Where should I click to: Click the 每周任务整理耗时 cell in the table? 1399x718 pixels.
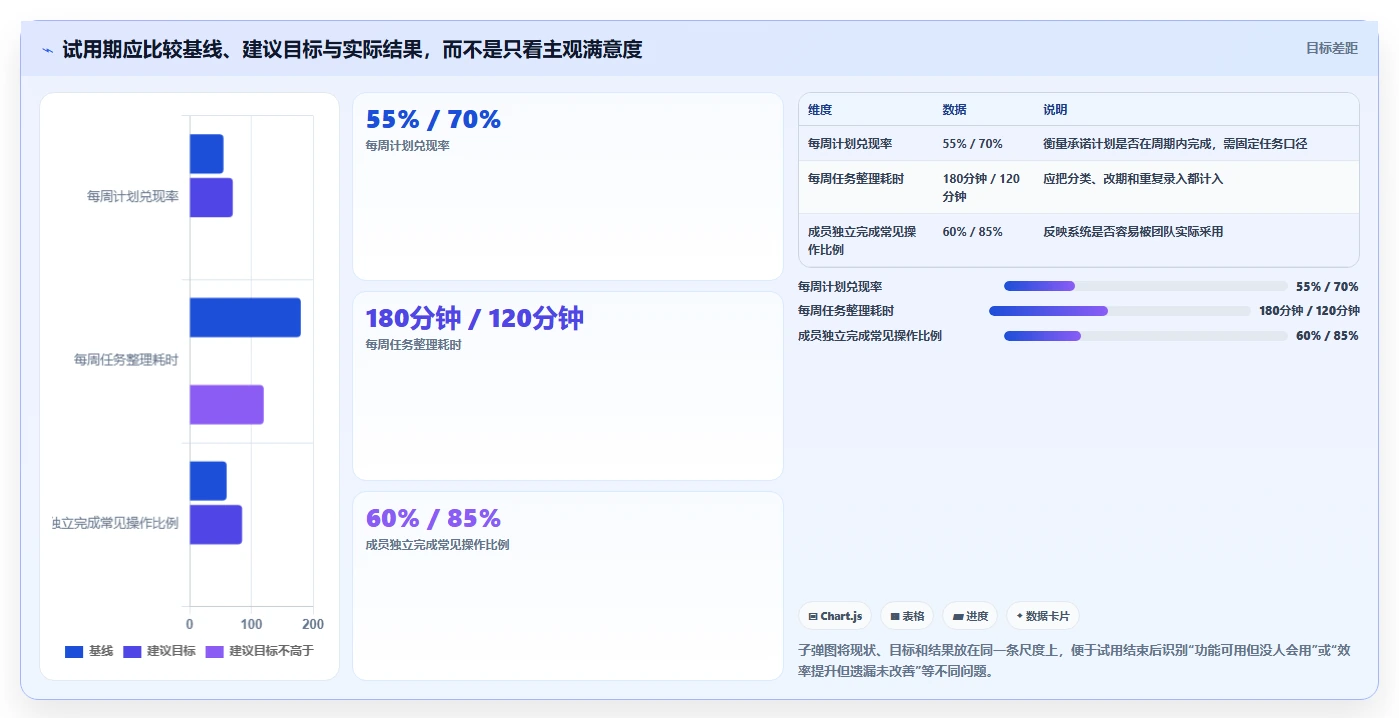(856, 179)
